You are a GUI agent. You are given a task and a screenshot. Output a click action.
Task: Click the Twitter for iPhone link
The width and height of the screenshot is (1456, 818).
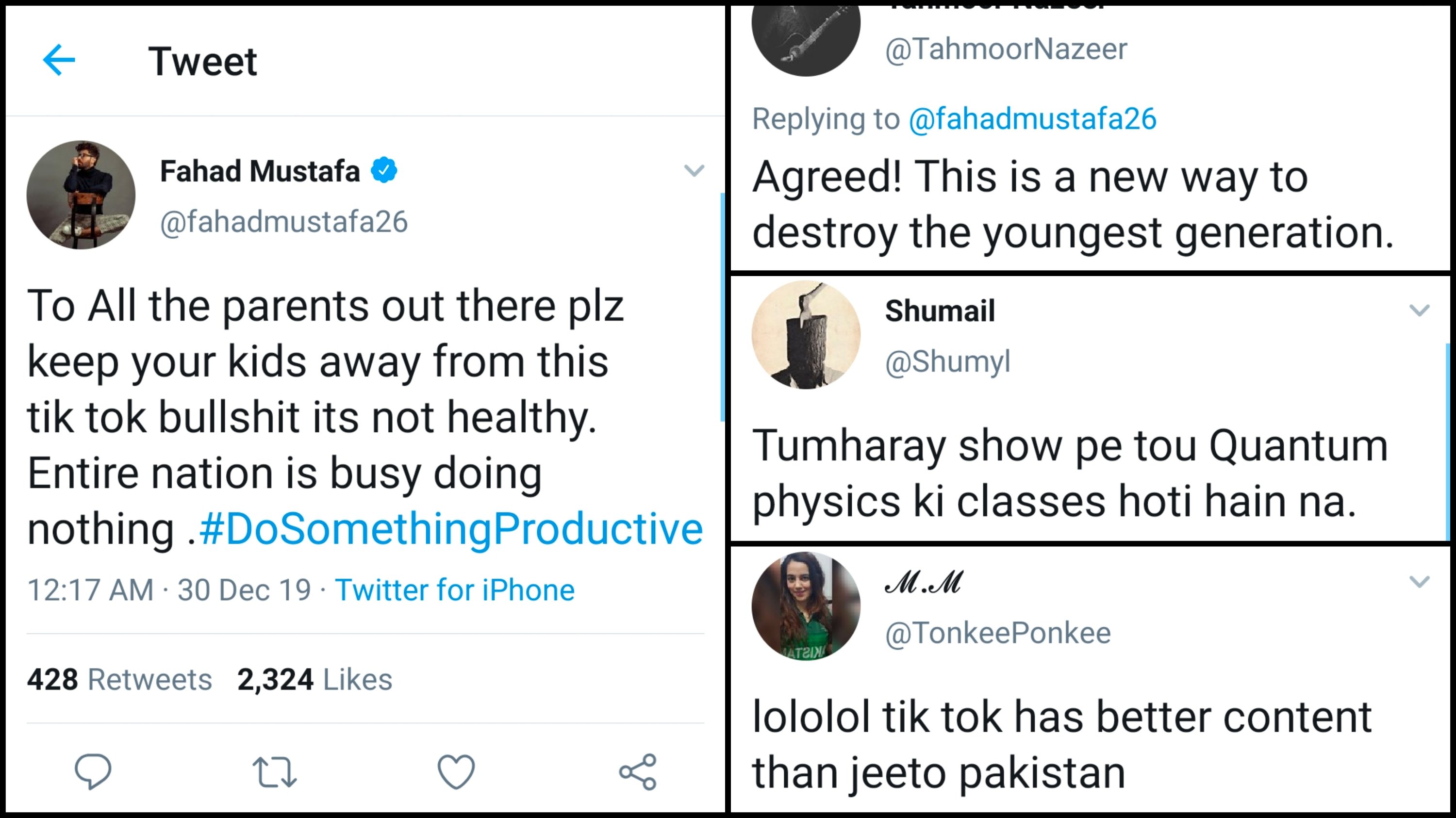tap(455, 590)
